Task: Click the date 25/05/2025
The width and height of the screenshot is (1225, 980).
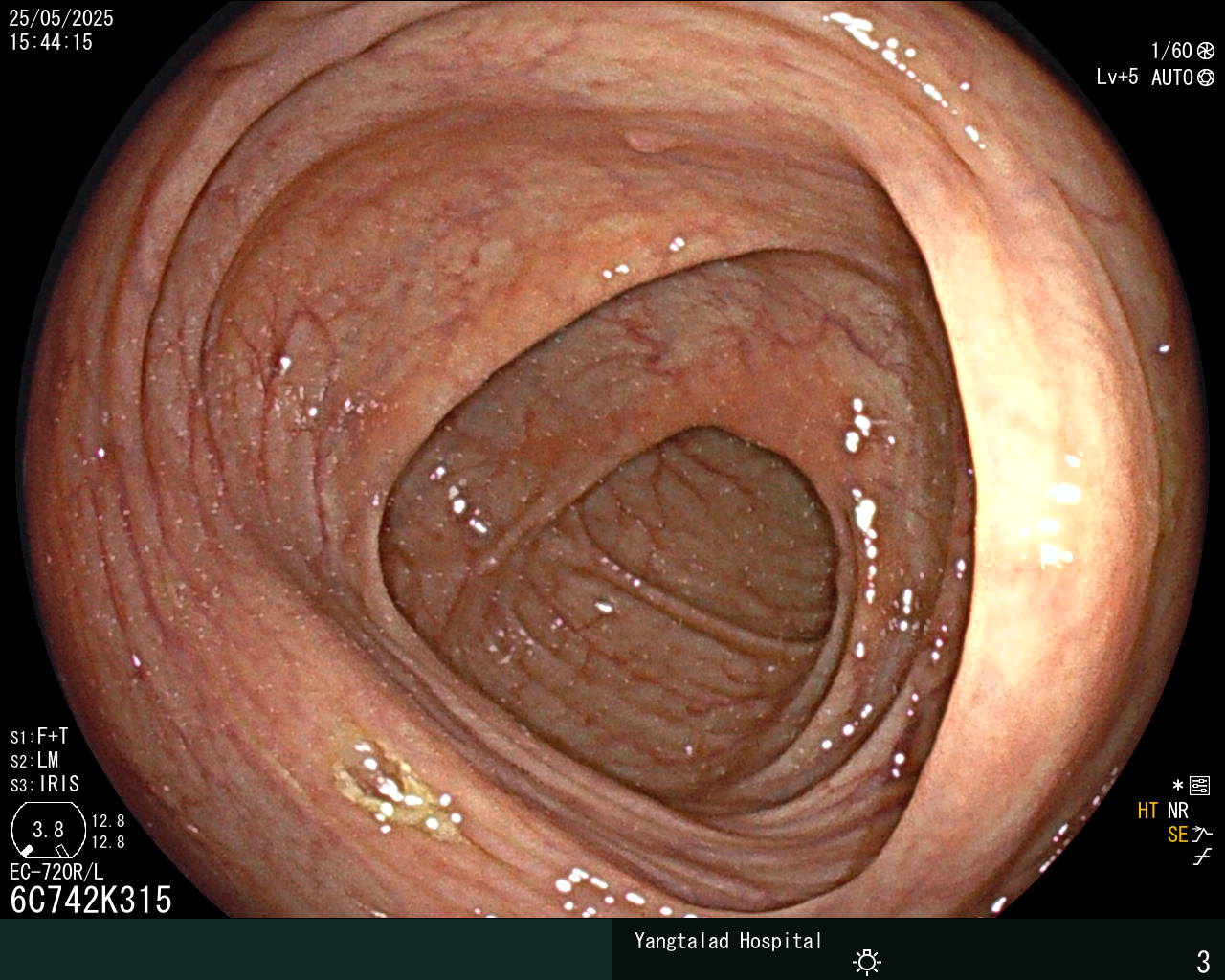Action: [x=61, y=18]
